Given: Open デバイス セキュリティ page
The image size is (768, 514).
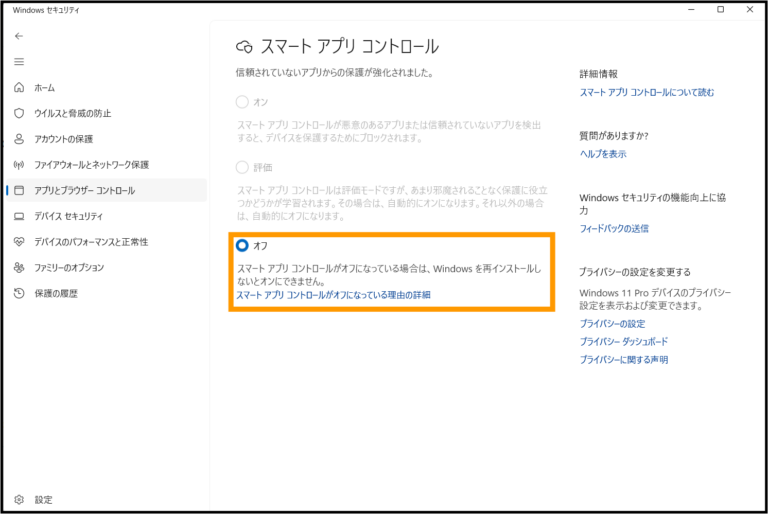Looking at the screenshot, I should pyautogui.click(x=106, y=216).
